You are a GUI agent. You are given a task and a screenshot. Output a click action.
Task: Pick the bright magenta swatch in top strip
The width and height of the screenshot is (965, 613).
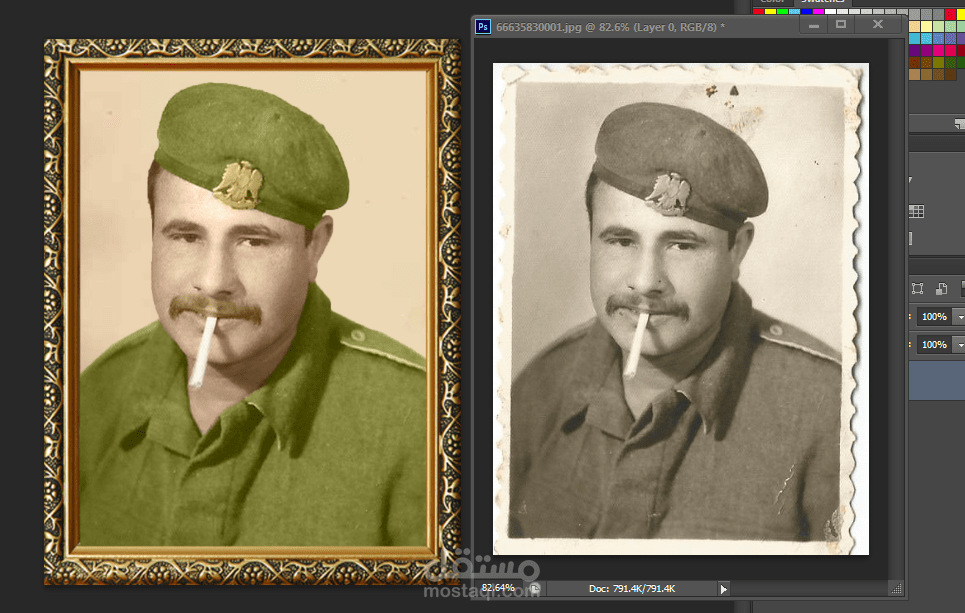[819, 12]
